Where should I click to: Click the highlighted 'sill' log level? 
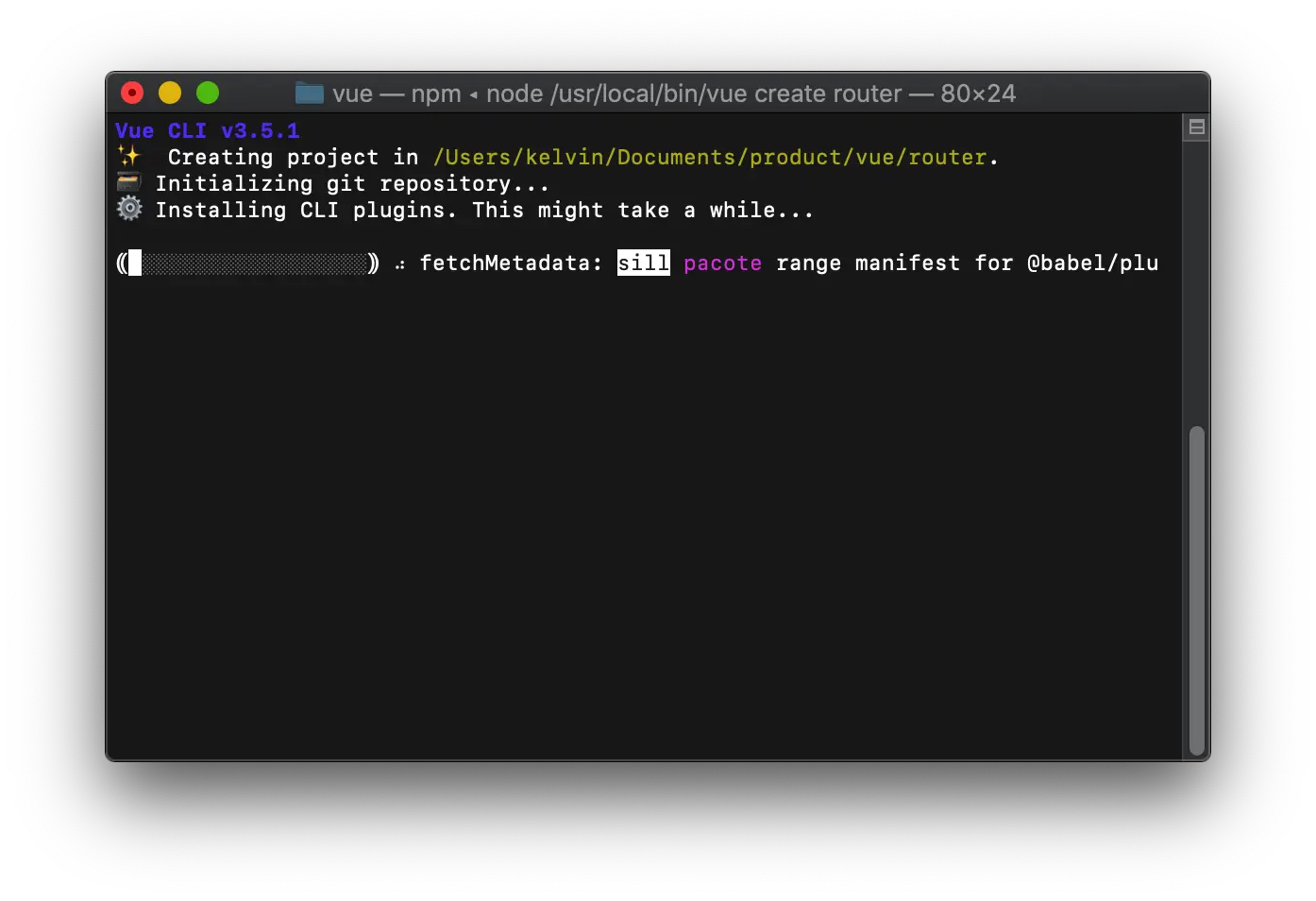tap(644, 263)
